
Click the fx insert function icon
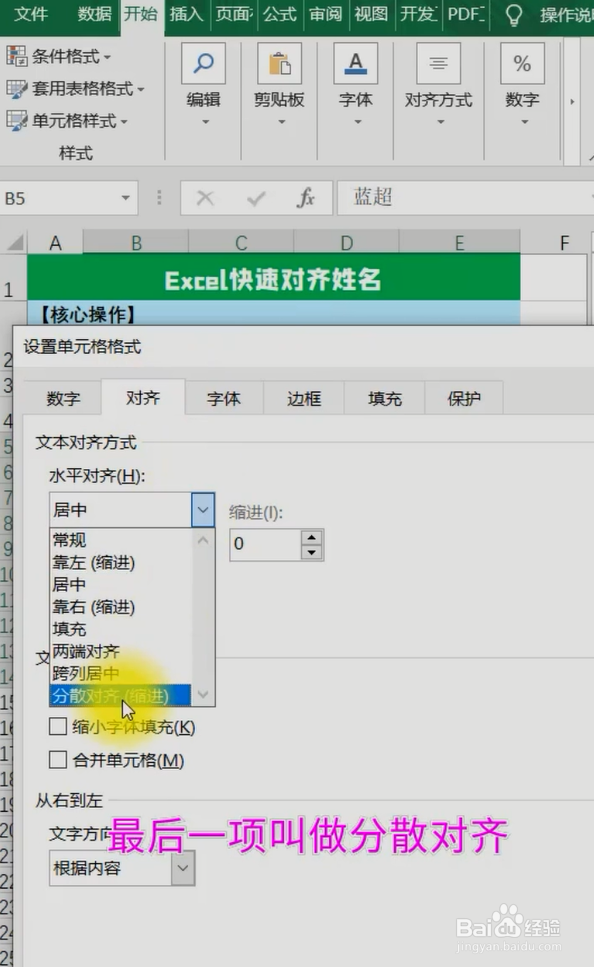(306, 198)
